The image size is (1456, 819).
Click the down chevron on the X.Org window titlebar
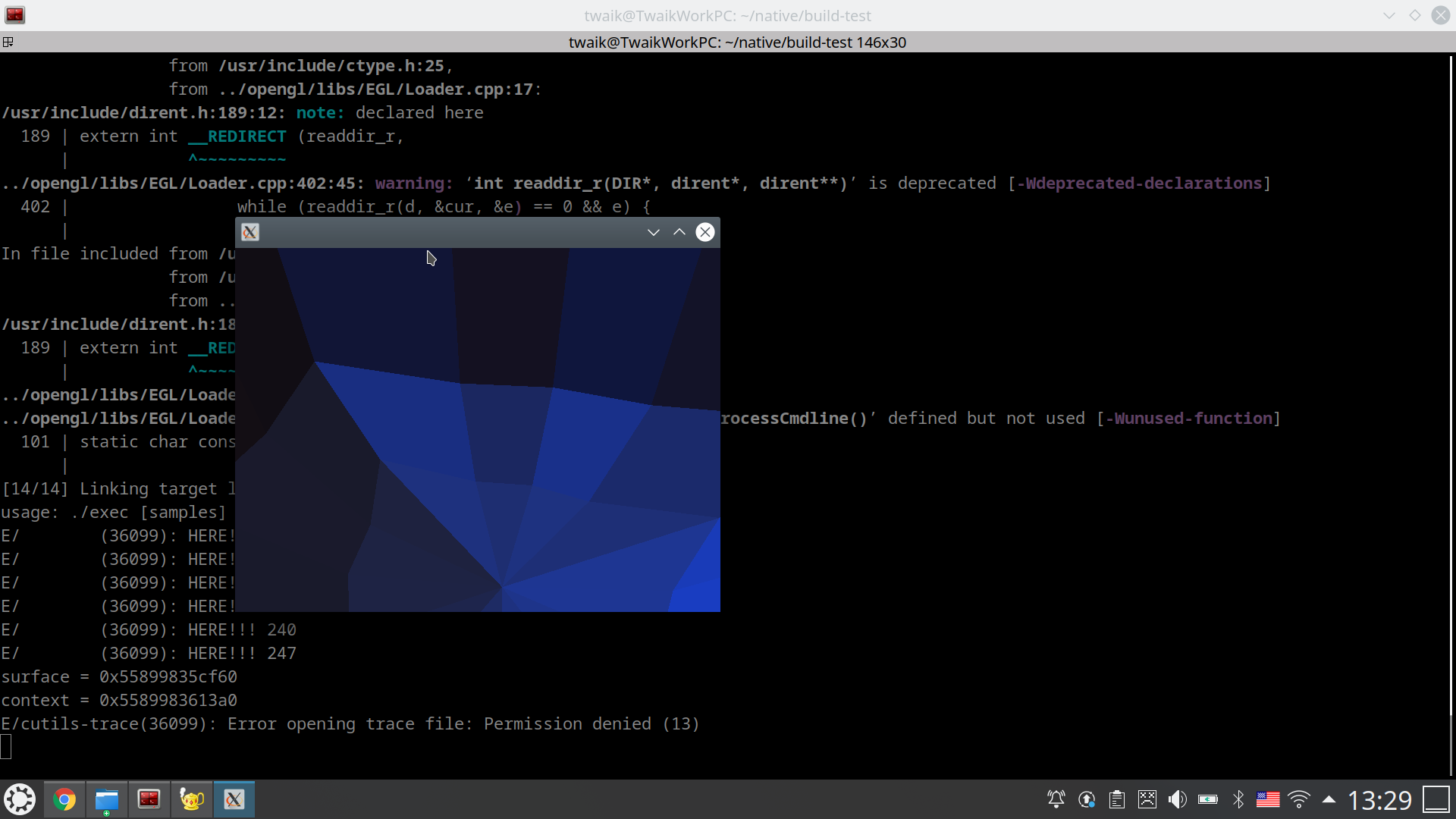pyautogui.click(x=653, y=232)
